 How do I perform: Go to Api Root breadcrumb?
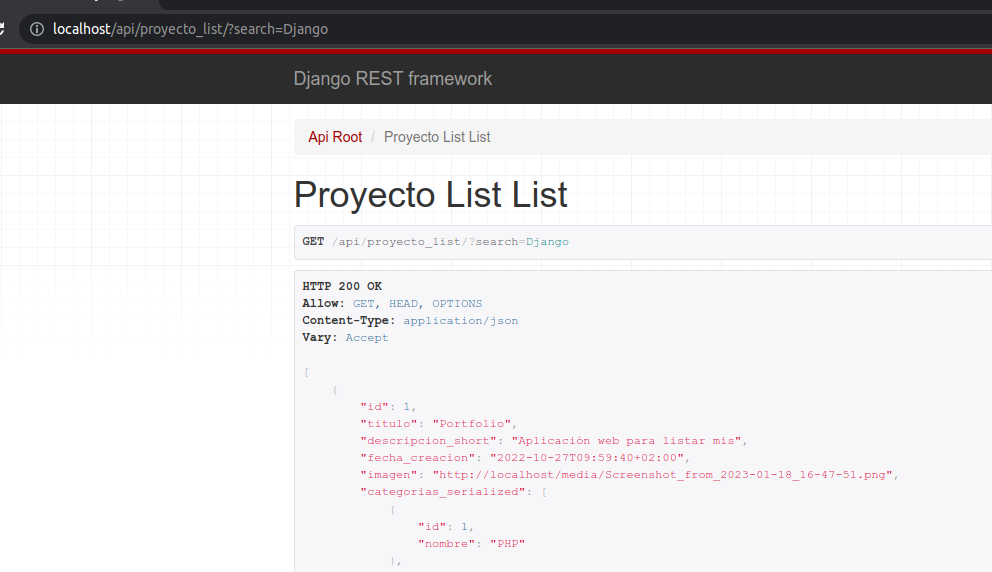pos(335,137)
